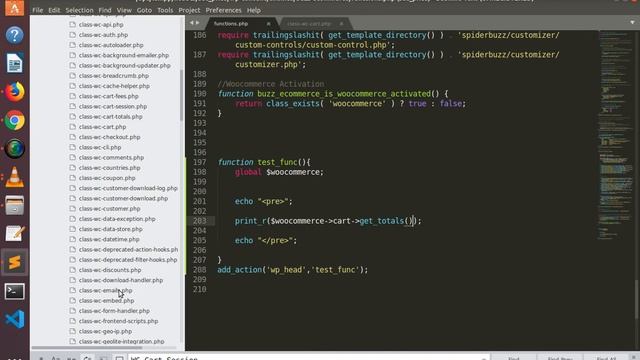Open class-wc-checkout.php in the sidebar
The height and width of the screenshot is (360, 640).
coord(109,137)
